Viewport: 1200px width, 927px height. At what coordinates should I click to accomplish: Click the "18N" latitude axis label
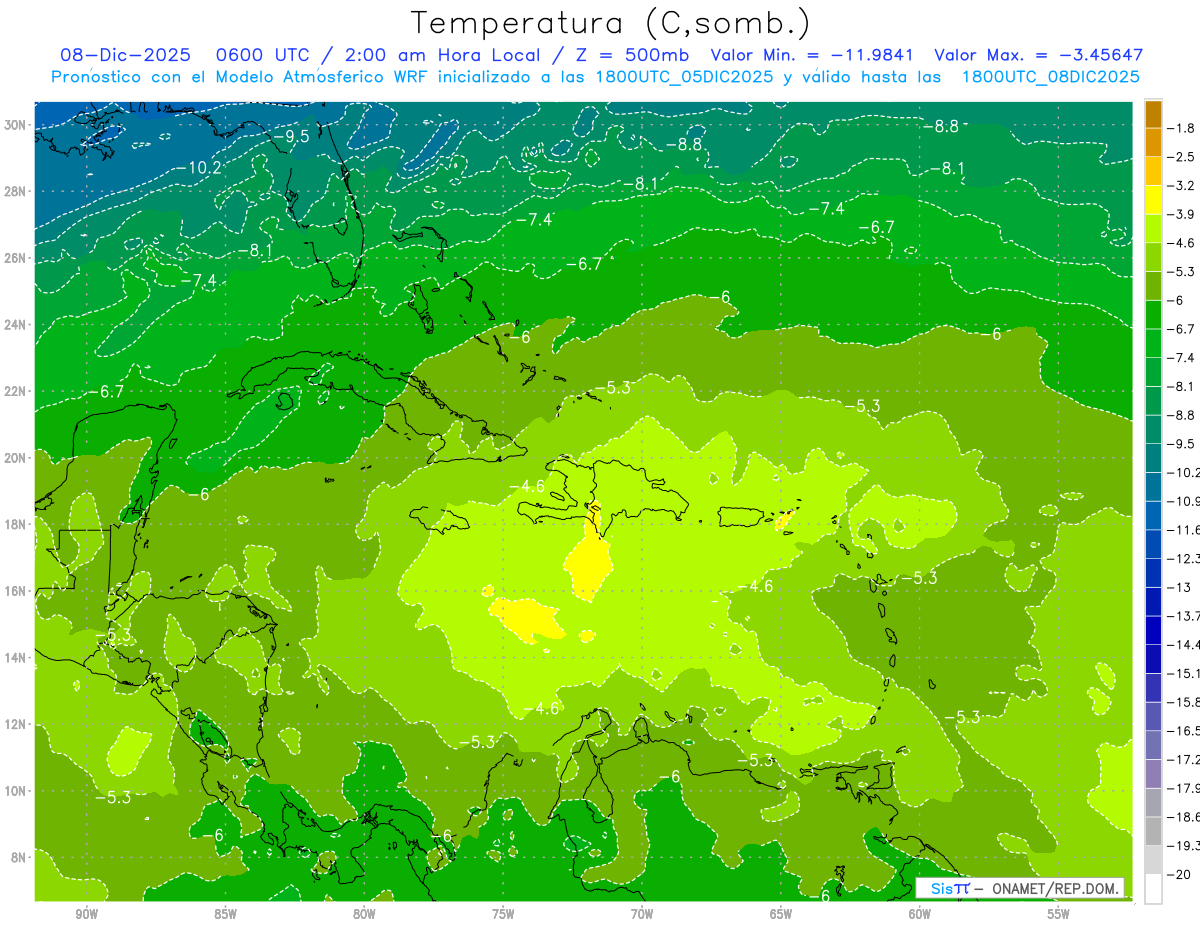17,524
